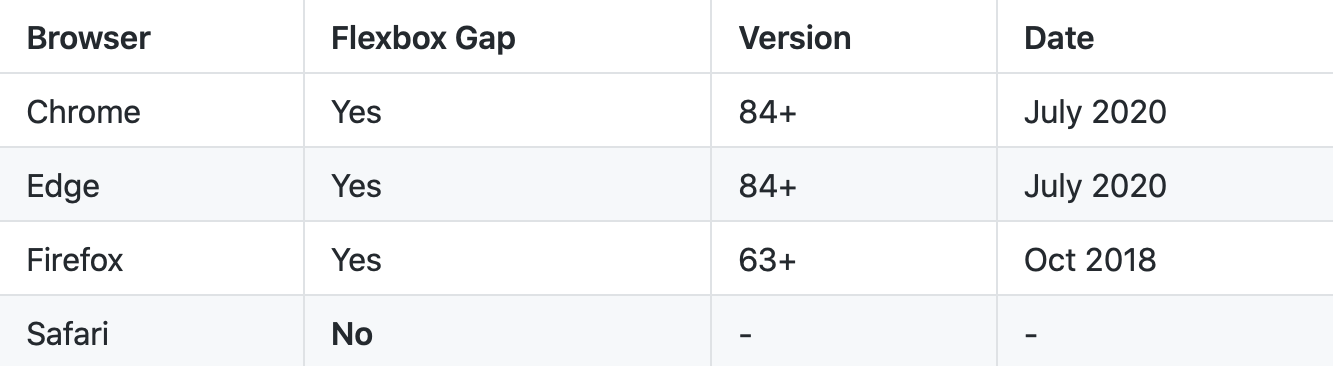Click the Version column header
Viewport: 1333px width, 366px height.
click(x=795, y=38)
